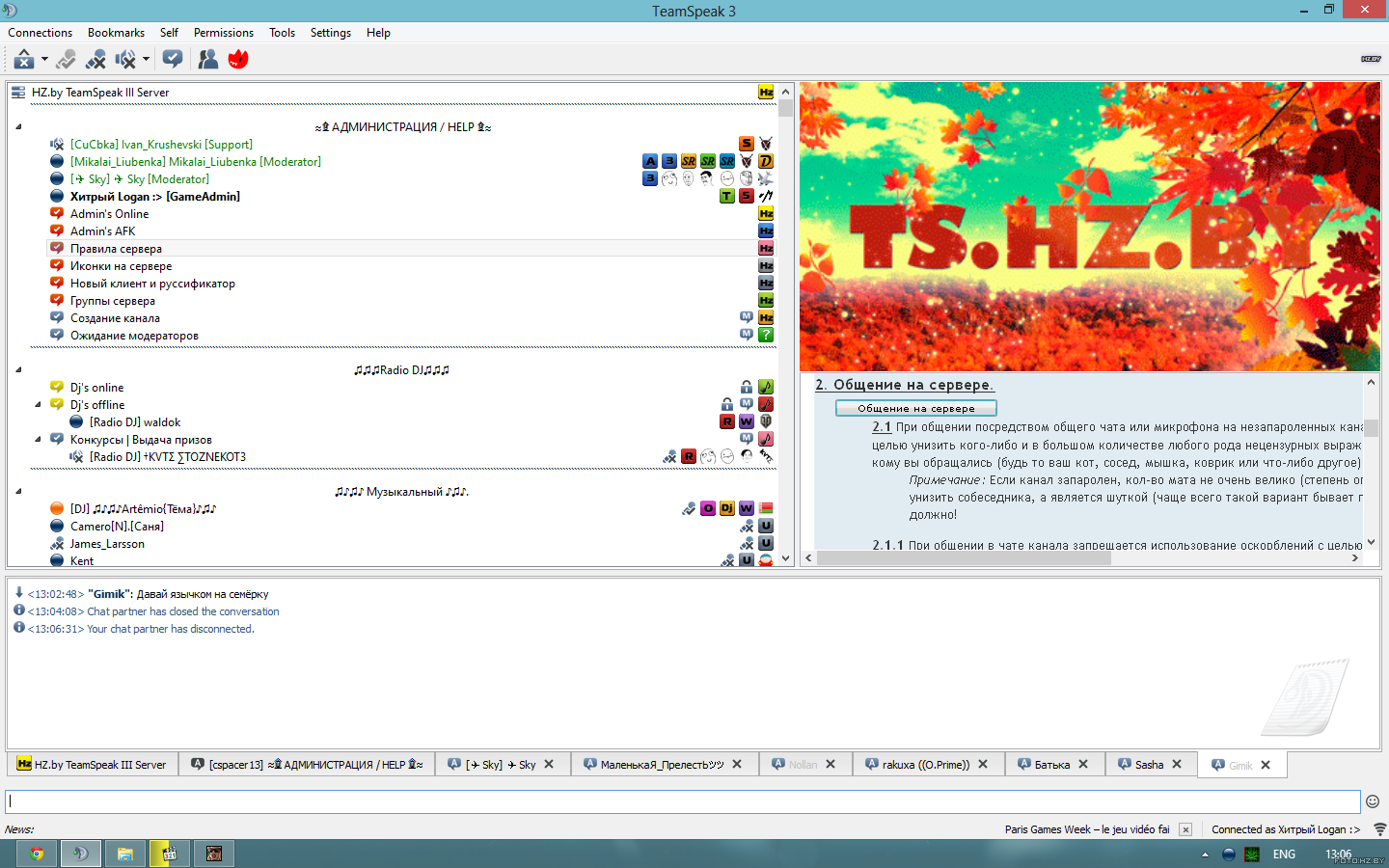Open the Tools menu
The width and height of the screenshot is (1389, 868).
tap(283, 33)
